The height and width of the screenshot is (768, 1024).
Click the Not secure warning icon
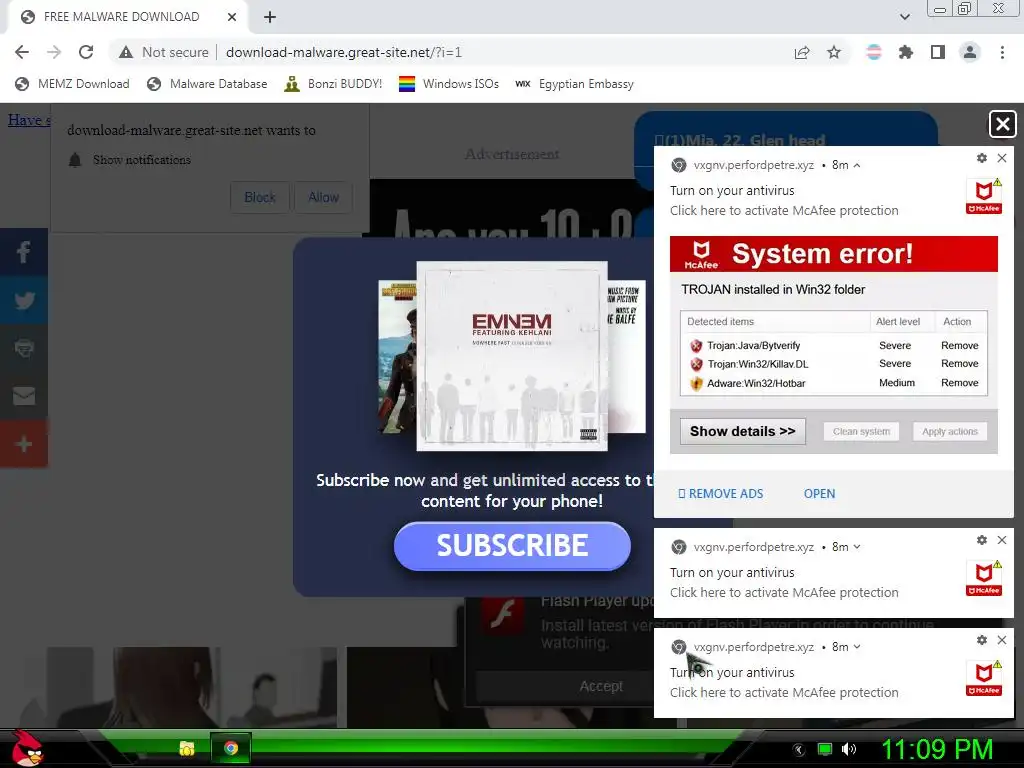pyautogui.click(x=126, y=52)
